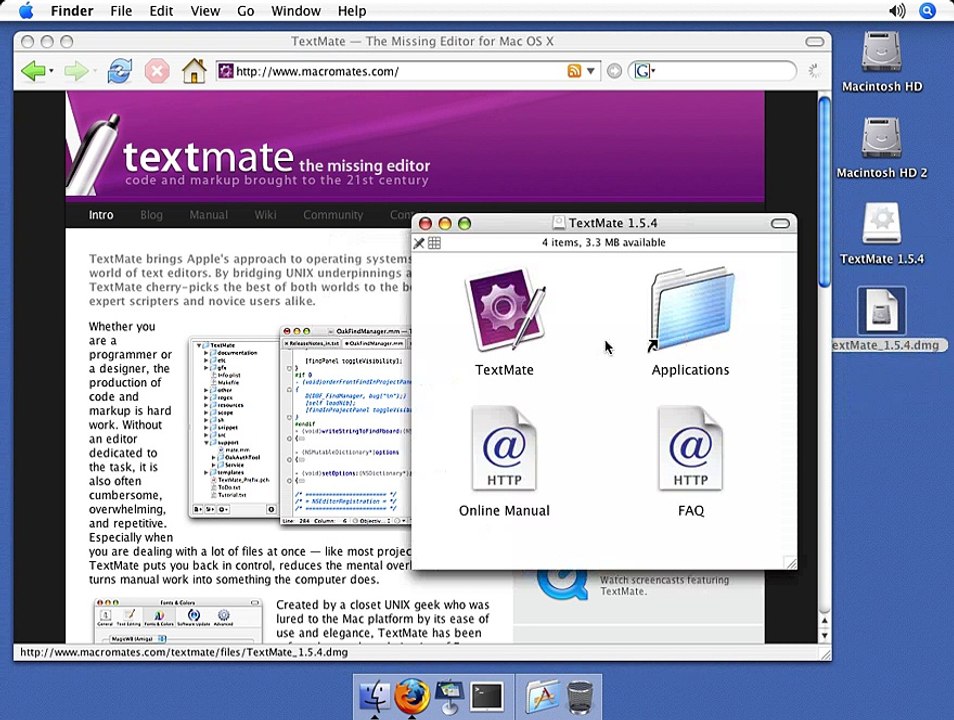
Task: Go to the Manual page tab
Action: click(209, 215)
